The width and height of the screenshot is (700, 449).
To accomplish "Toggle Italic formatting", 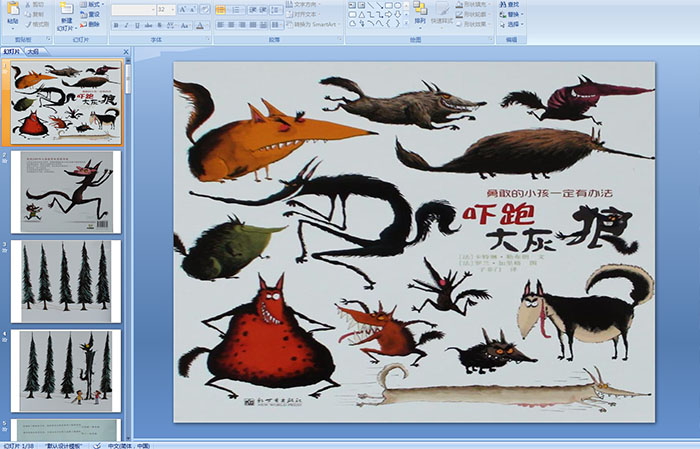I will (126, 25).
